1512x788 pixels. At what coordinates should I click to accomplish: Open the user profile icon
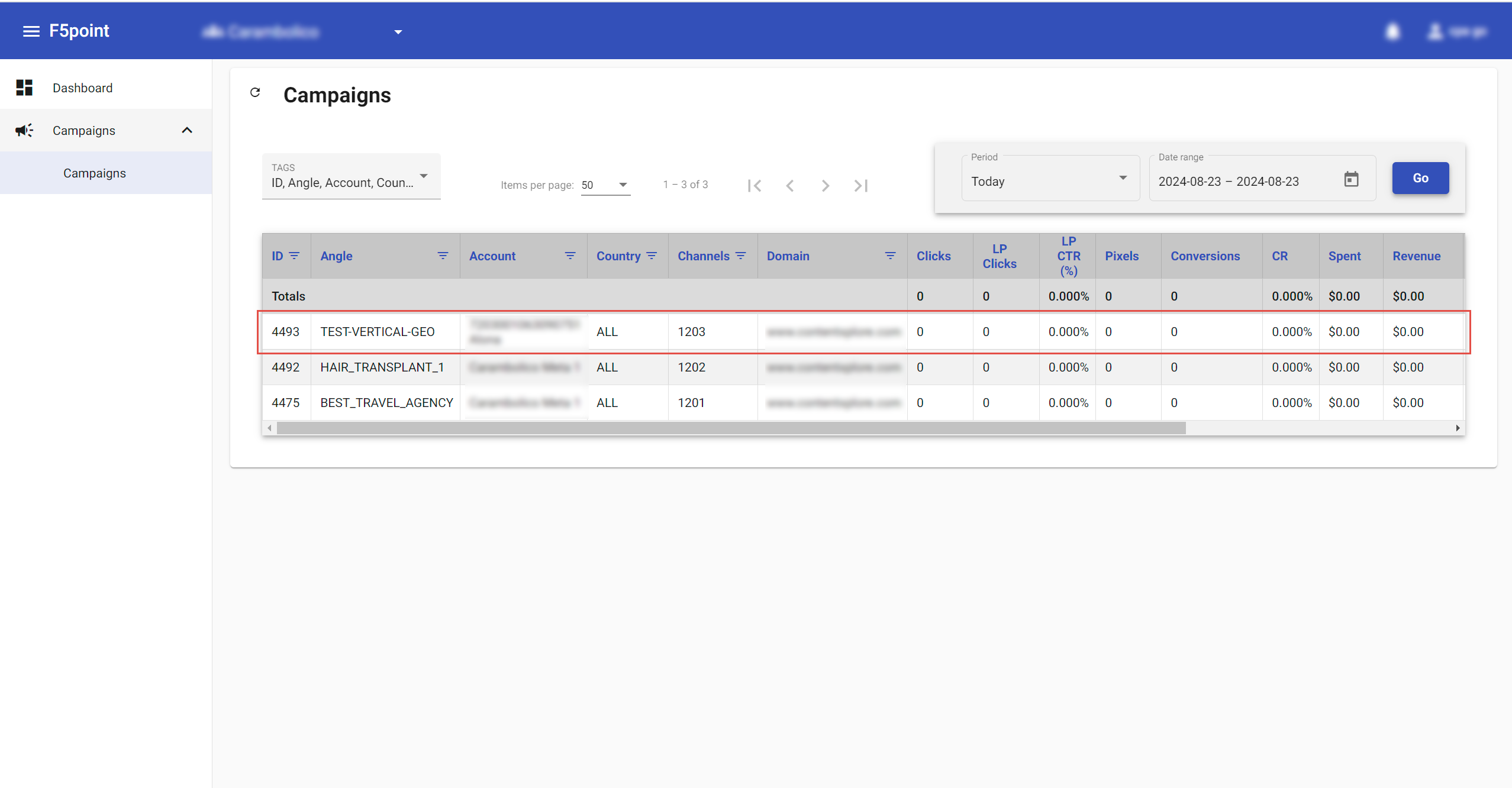pyautogui.click(x=1435, y=32)
